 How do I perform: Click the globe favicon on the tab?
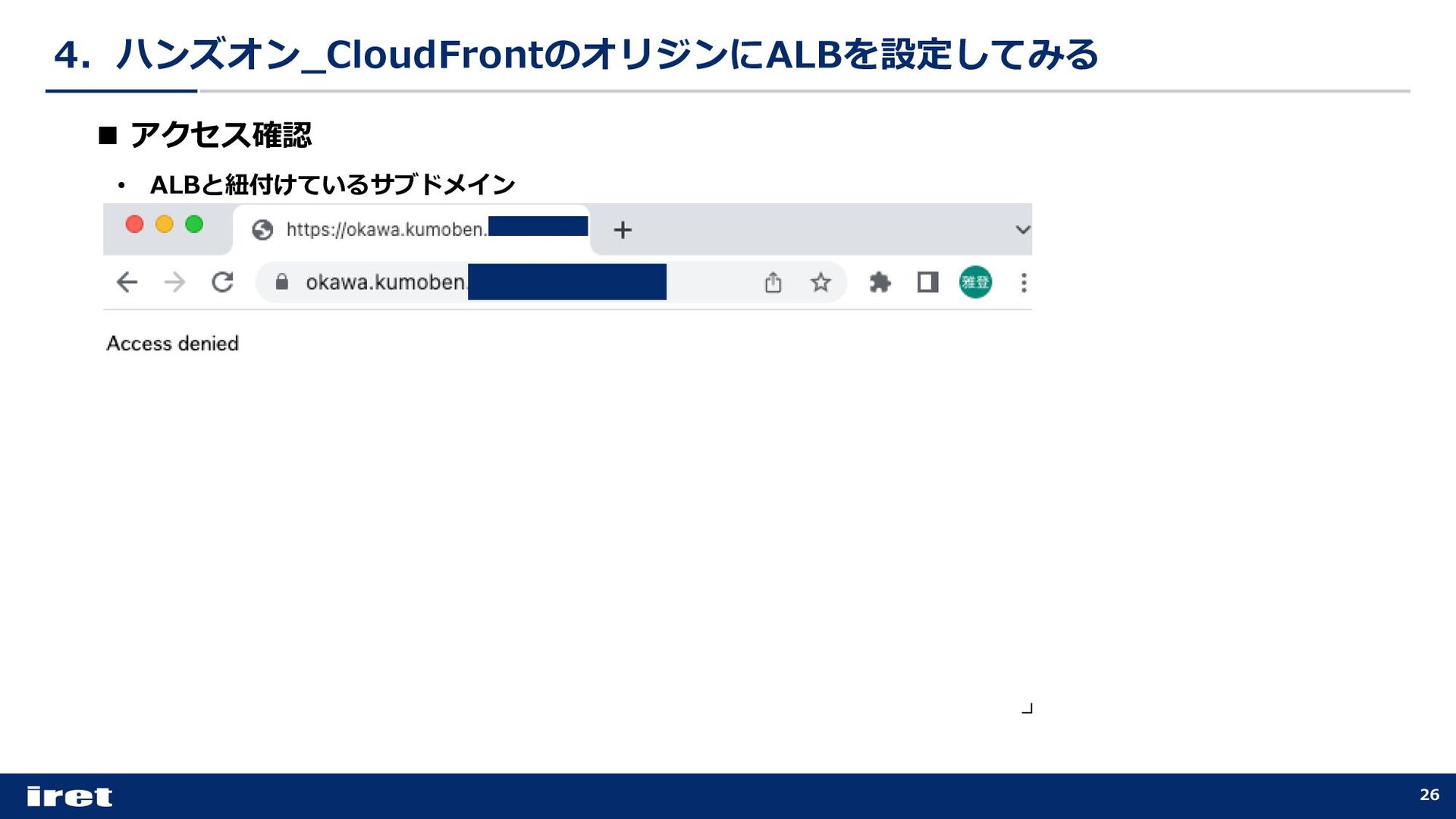pyautogui.click(x=262, y=230)
